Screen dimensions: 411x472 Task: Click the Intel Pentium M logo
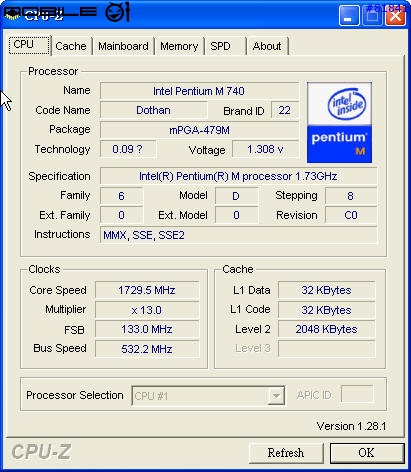coord(339,122)
